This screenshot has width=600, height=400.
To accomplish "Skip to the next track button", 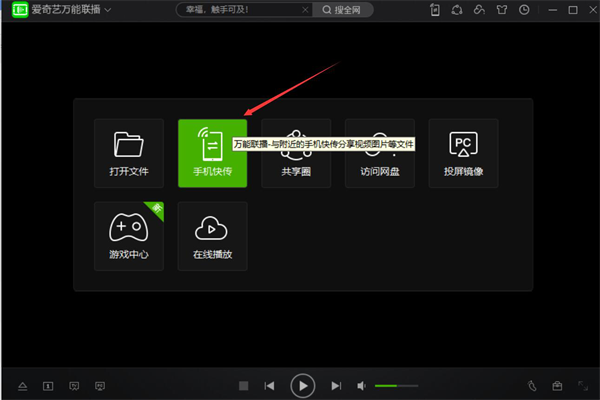I will click(x=336, y=386).
